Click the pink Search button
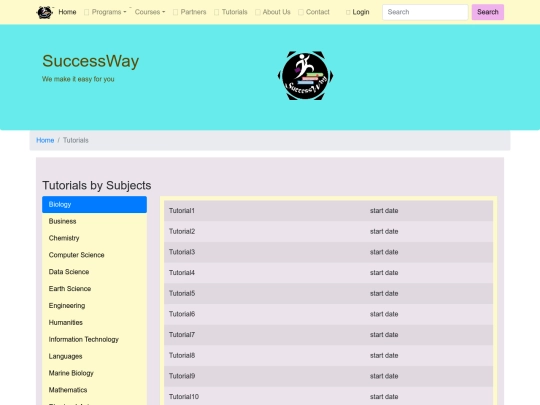This screenshot has width=540, height=405. [x=488, y=12]
